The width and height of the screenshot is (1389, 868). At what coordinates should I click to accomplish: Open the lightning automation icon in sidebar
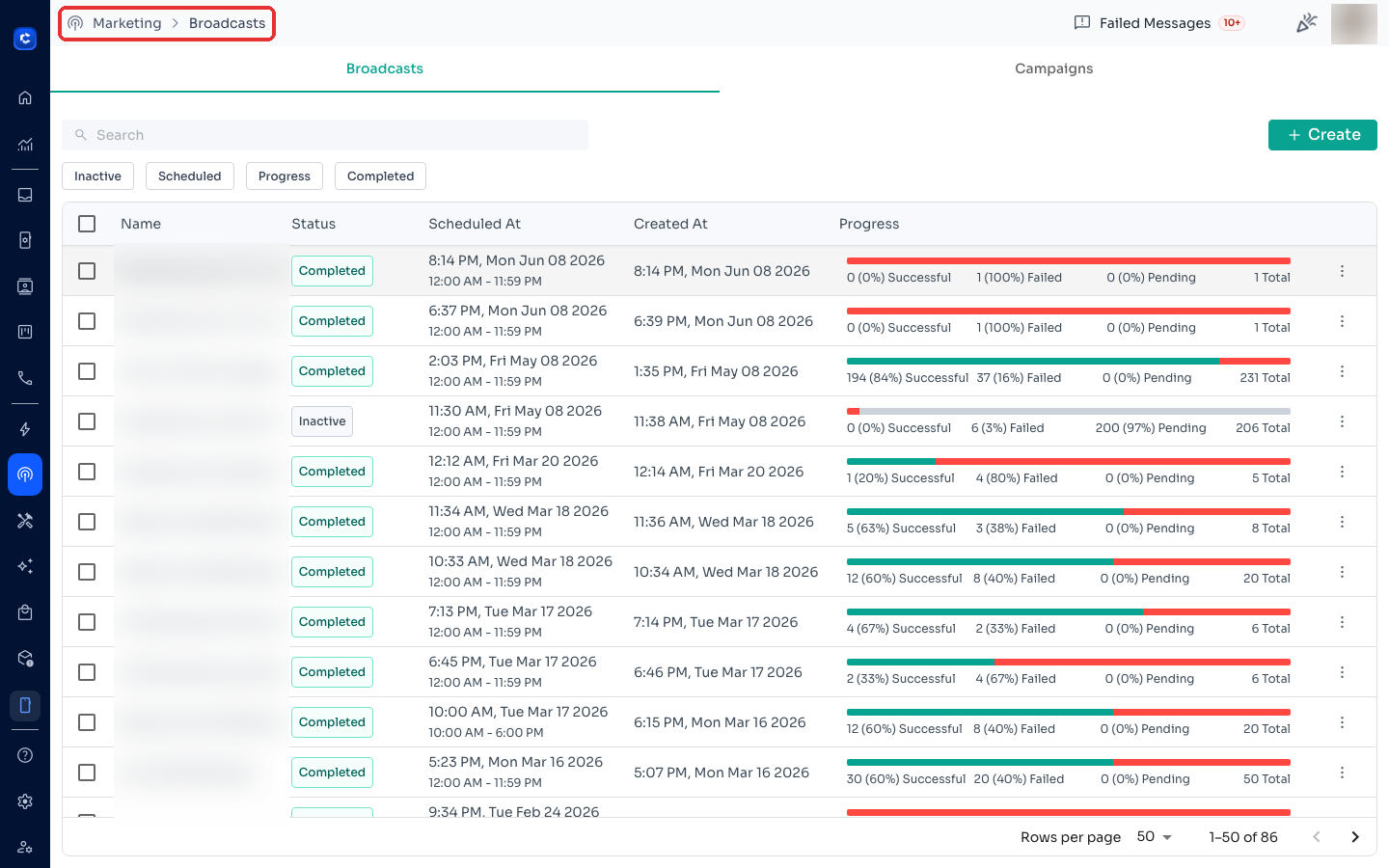point(25,429)
